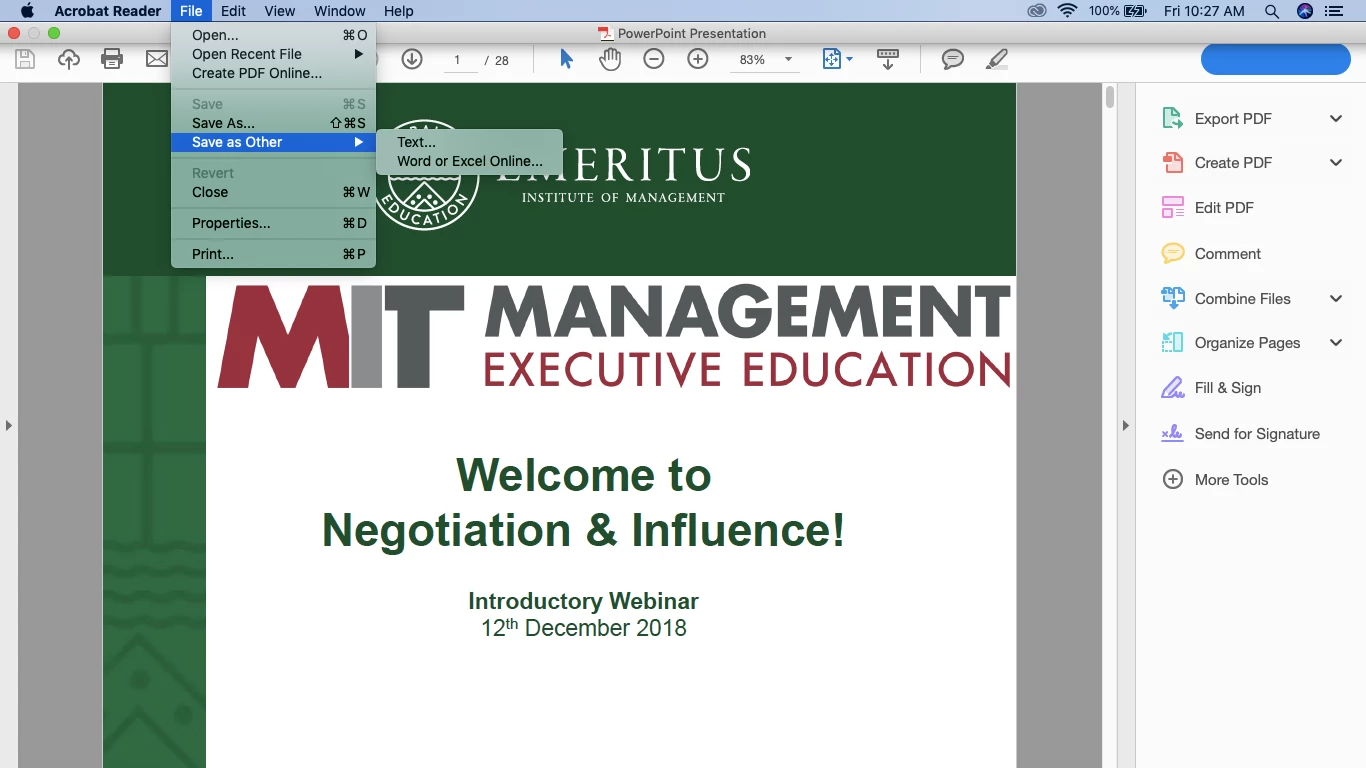
Task: Open the Edit menu
Action: point(233,11)
